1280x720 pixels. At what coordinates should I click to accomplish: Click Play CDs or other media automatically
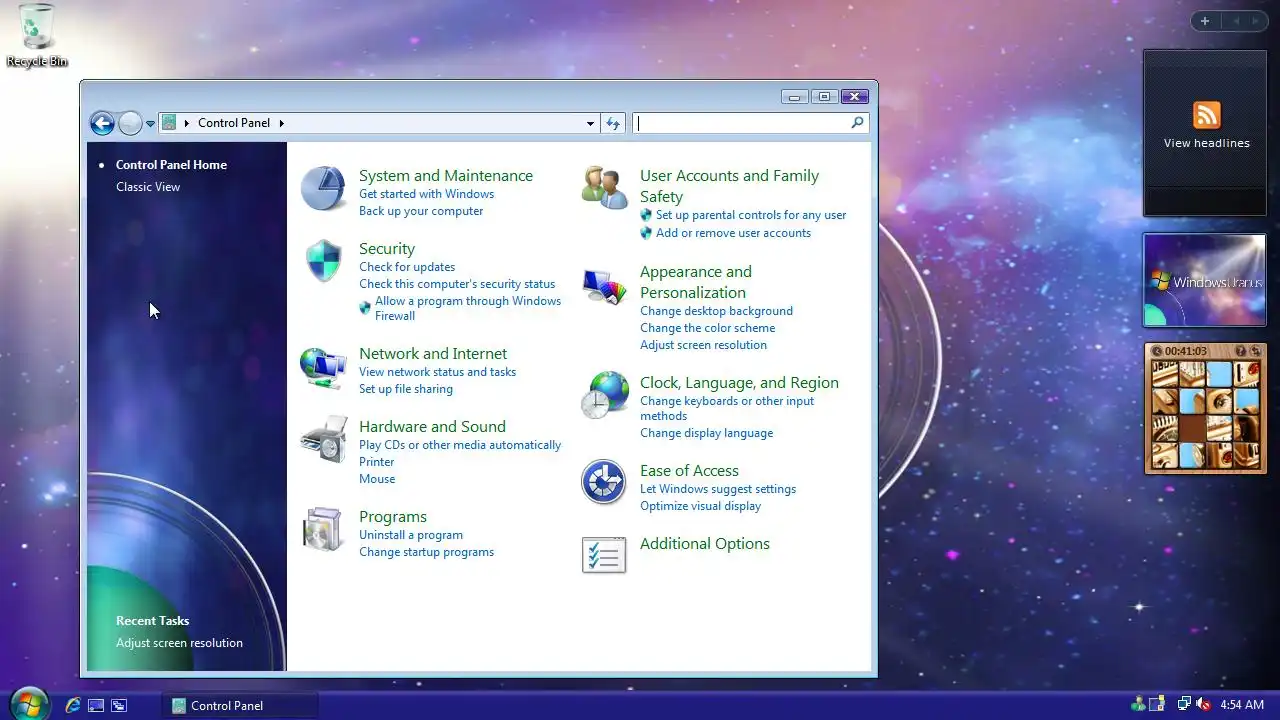(460, 445)
